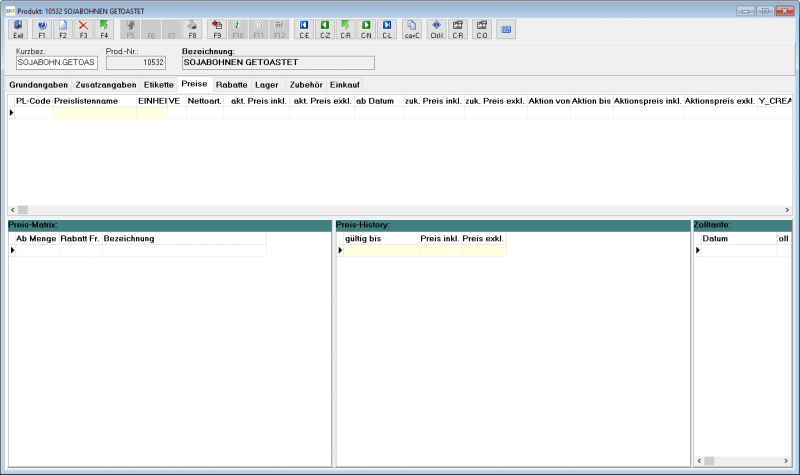
Task: Click the Bezeichnung text field
Action: pyautogui.click(x=278, y=62)
